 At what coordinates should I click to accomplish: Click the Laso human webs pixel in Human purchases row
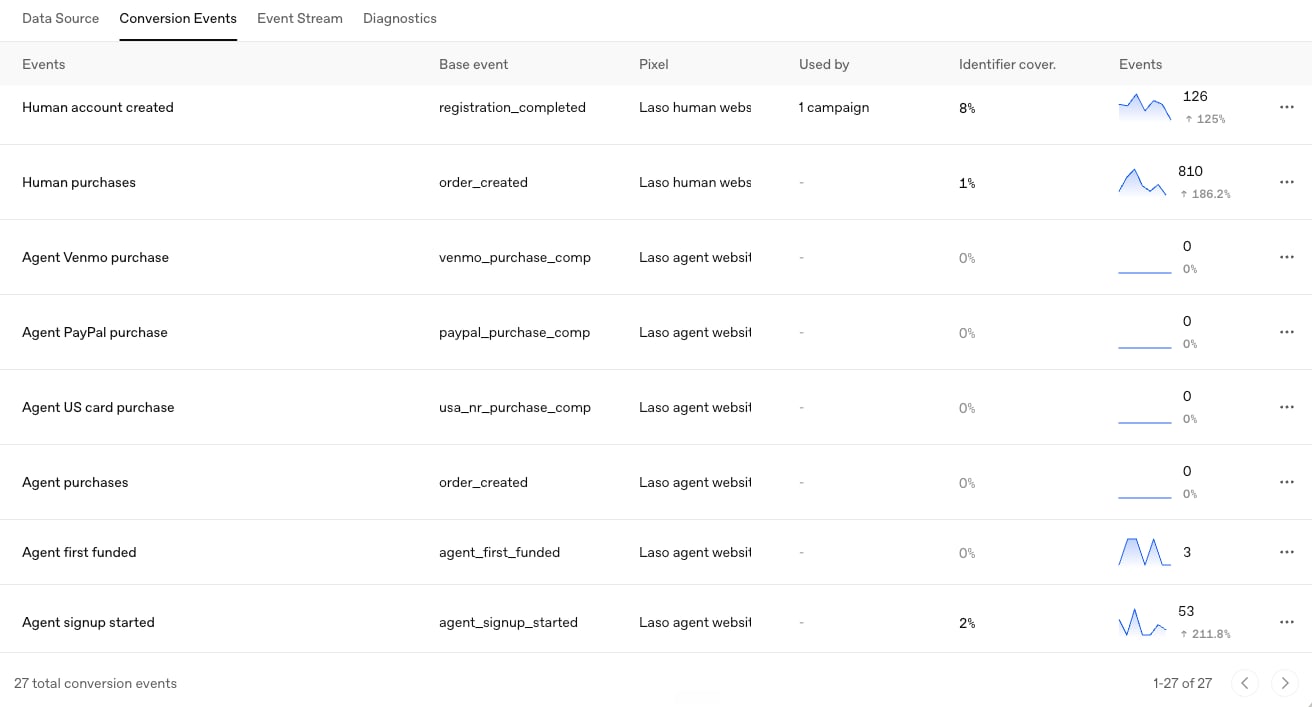coord(695,182)
